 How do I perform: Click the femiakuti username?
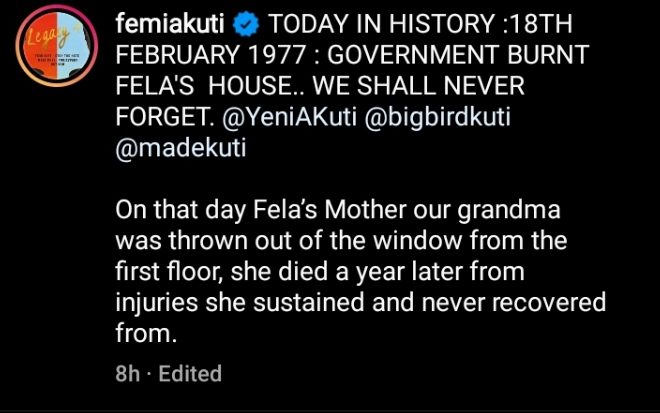174,24
